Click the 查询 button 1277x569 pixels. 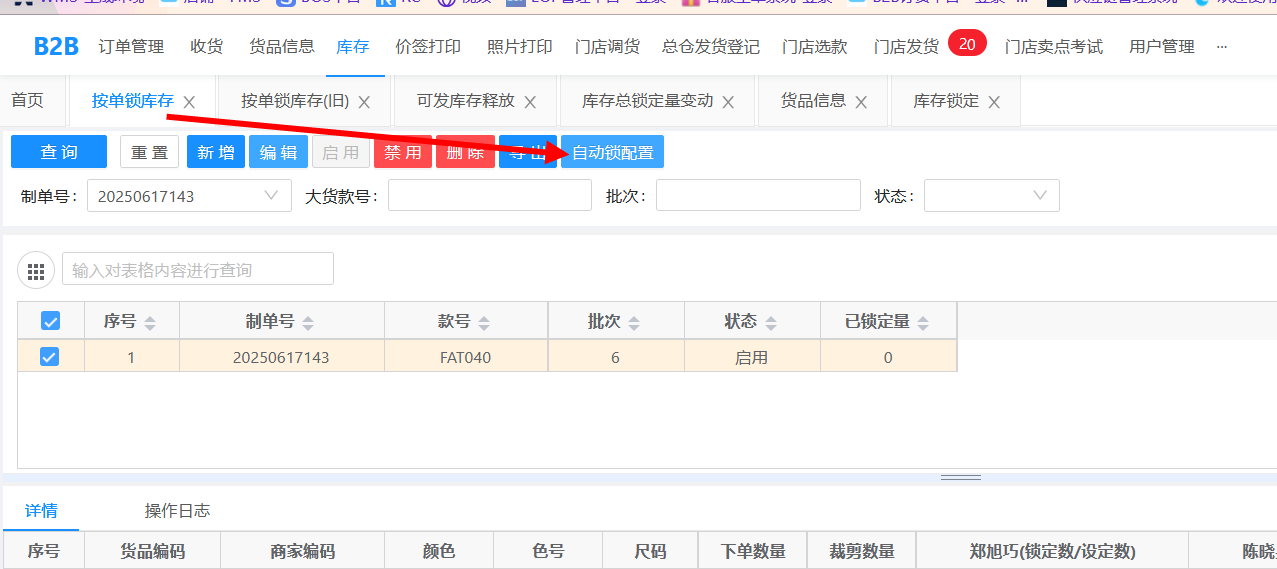tap(59, 152)
